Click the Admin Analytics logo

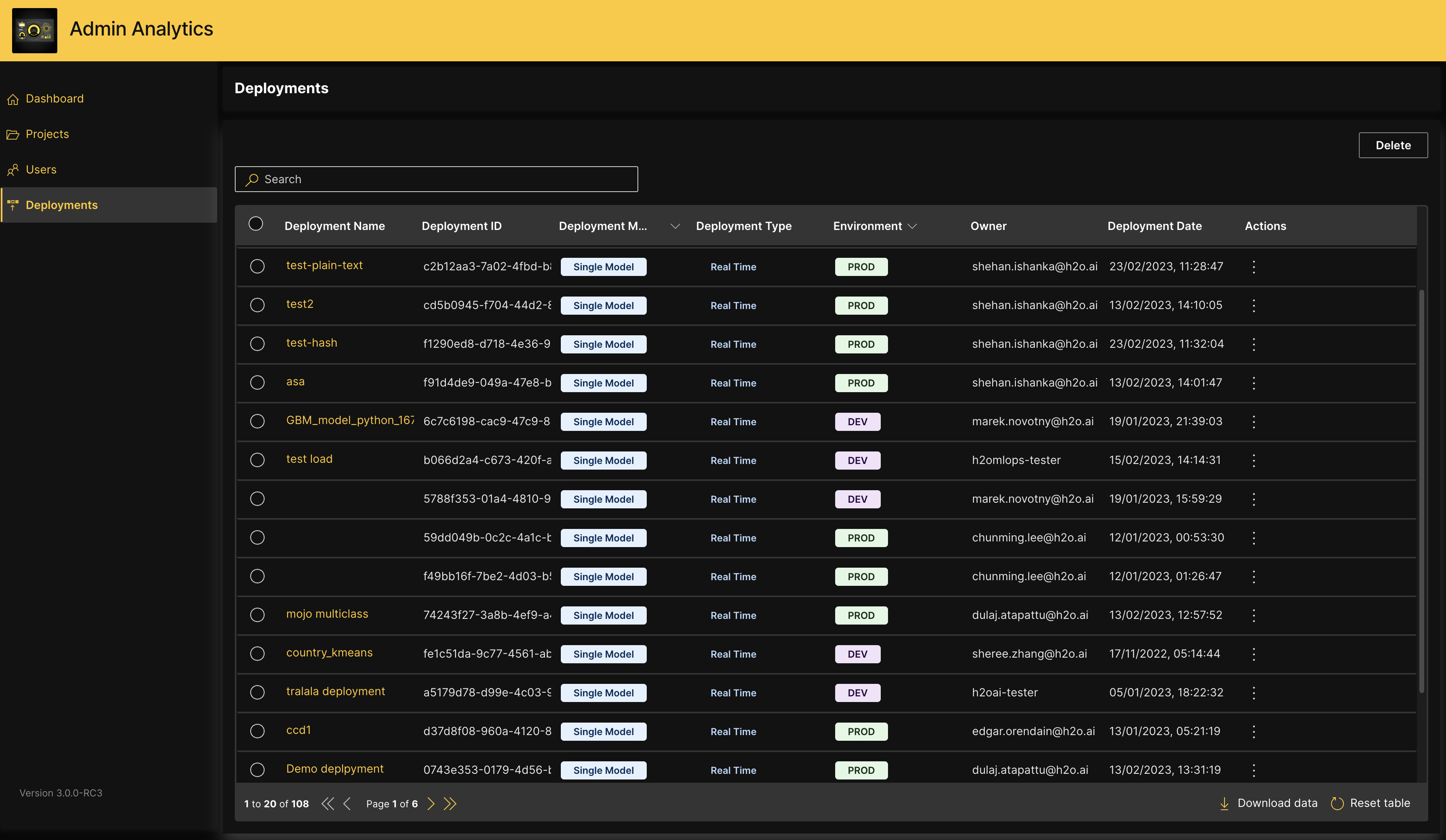pos(34,30)
